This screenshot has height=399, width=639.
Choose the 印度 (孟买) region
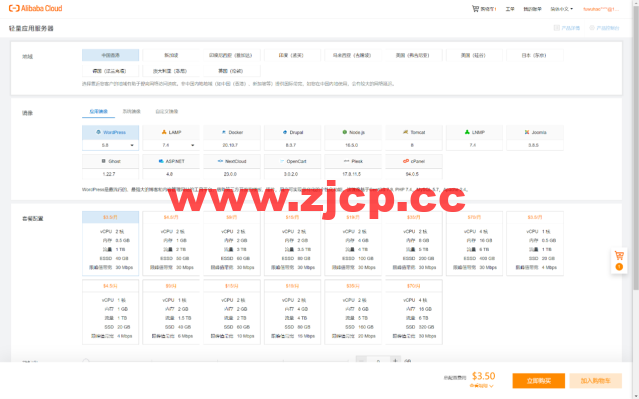click(x=293, y=55)
